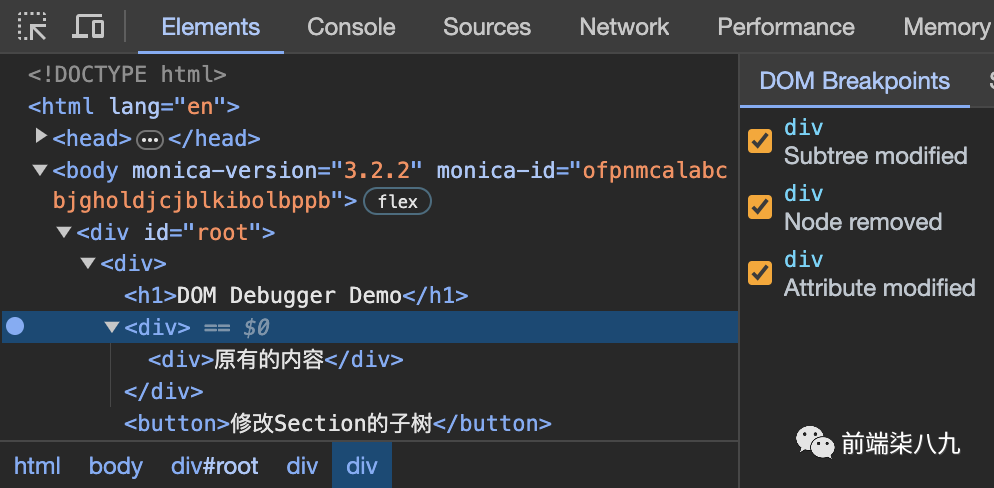The height and width of the screenshot is (488, 994).
Task: Disable the Node removed breakpoint checkbox
Action: pos(760,207)
